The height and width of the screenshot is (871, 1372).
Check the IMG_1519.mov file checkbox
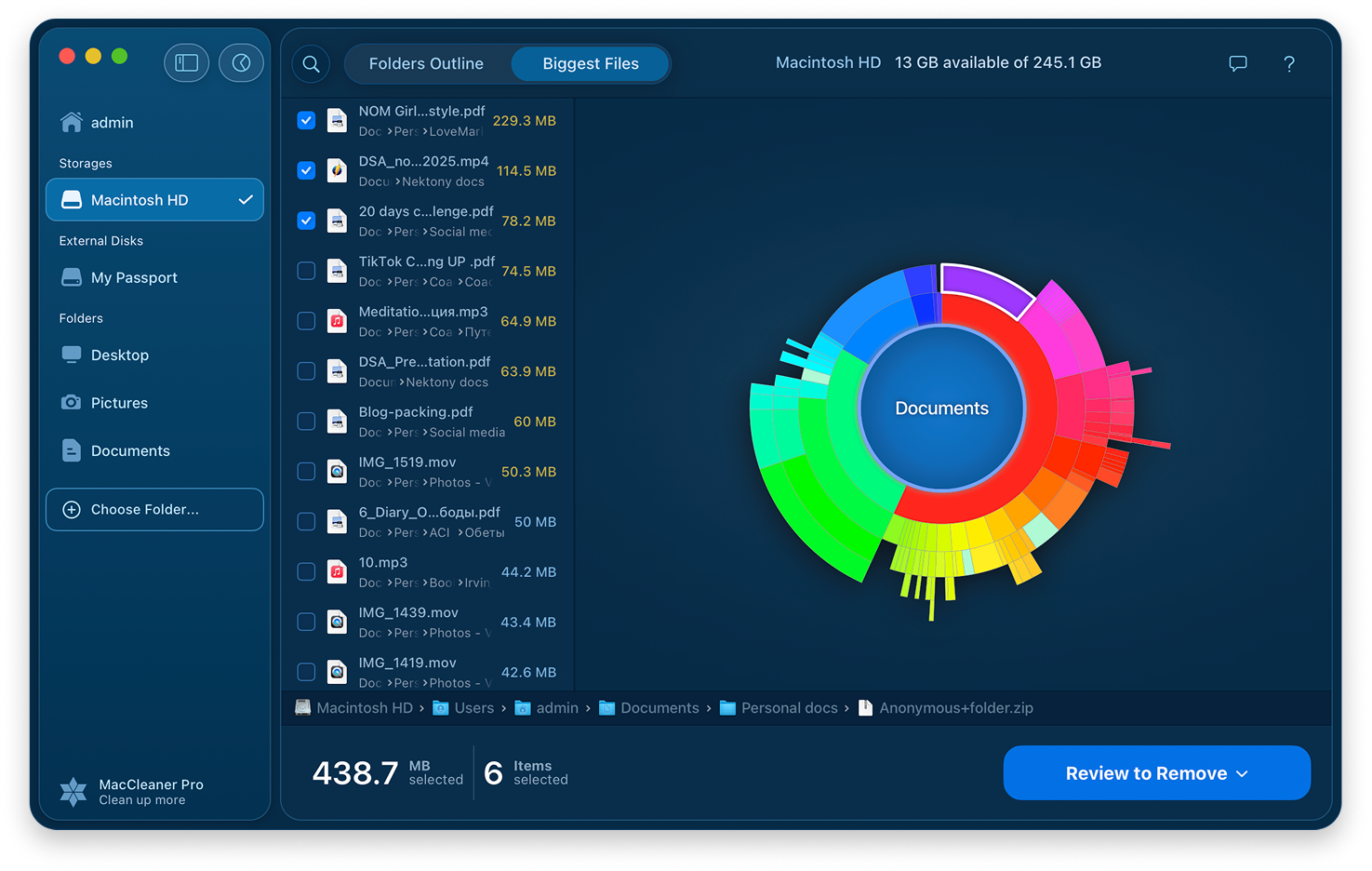306,472
